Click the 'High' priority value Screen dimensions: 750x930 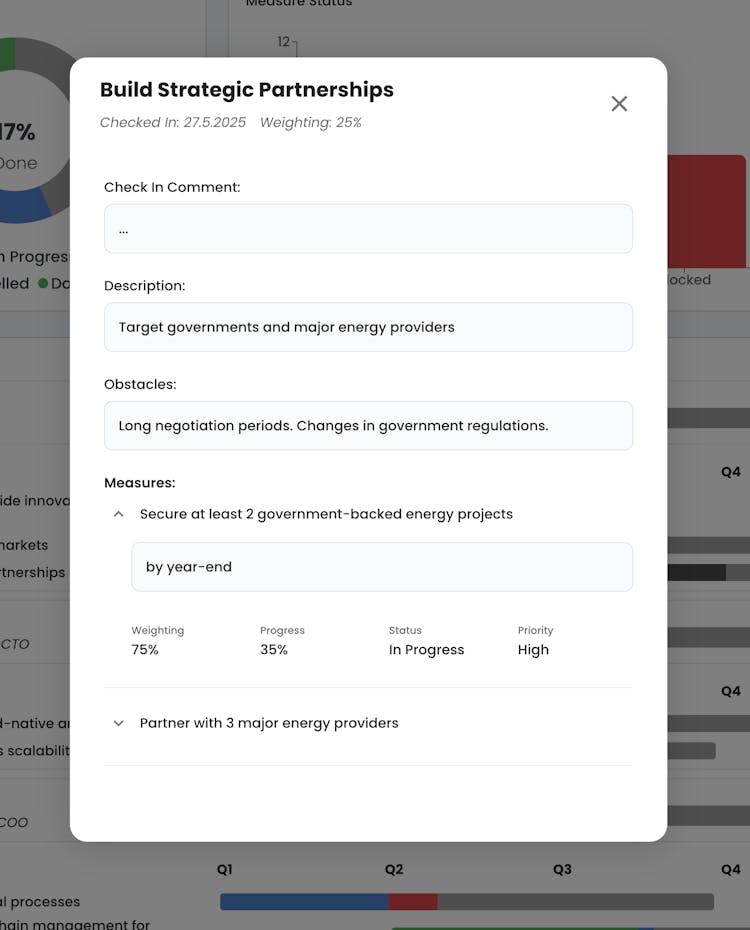(x=533, y=650)
